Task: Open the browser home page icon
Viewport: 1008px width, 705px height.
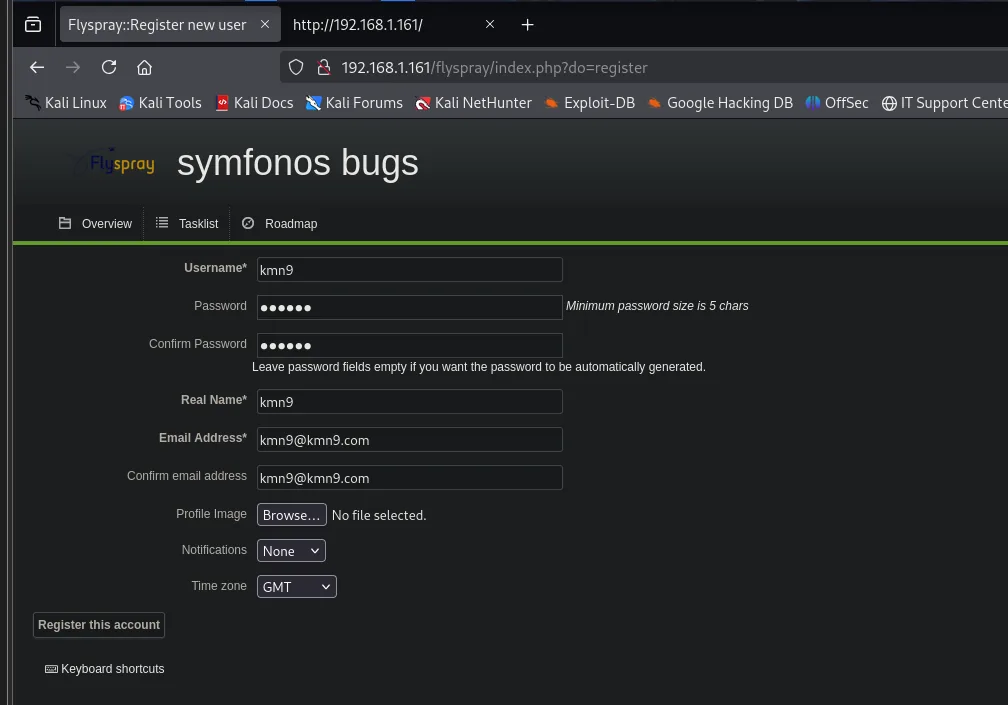Action: point(145,67)
